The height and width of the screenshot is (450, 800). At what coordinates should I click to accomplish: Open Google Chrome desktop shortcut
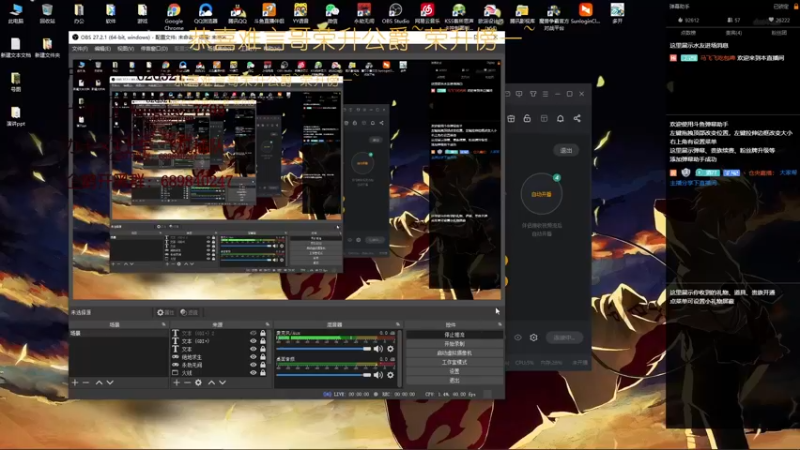pyautogui.click(x=174, y=16)
